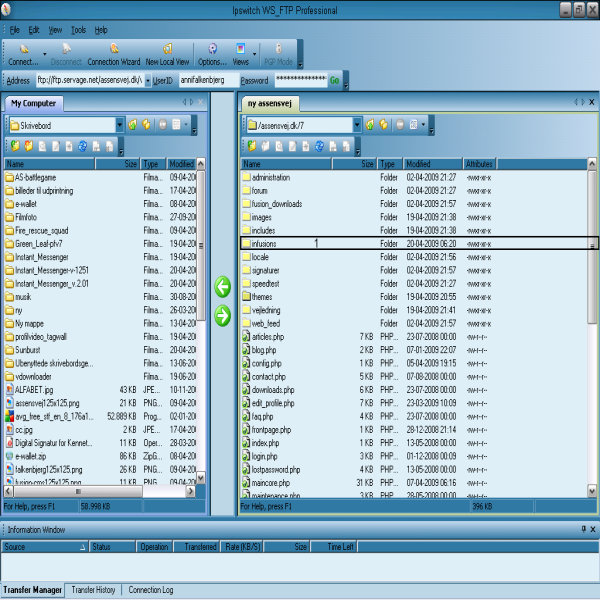The width and height of the screenshot is (600, 600).
Task: Open the Tools menu
Action: [x=78, y=30]
